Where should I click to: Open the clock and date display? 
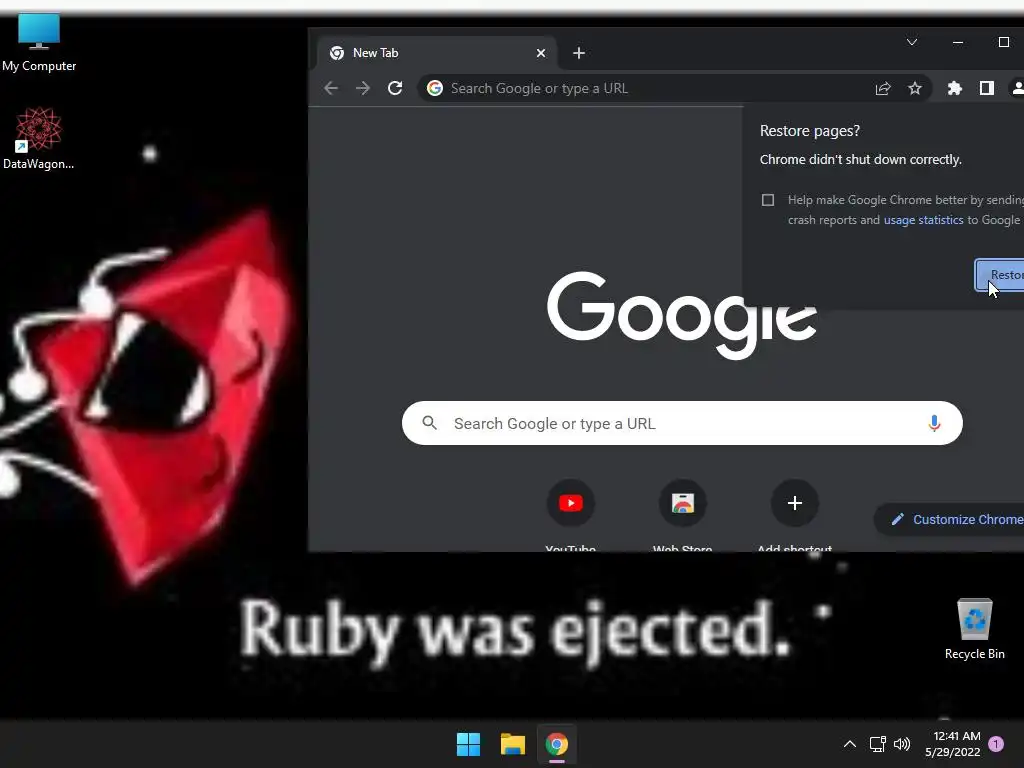953,744
